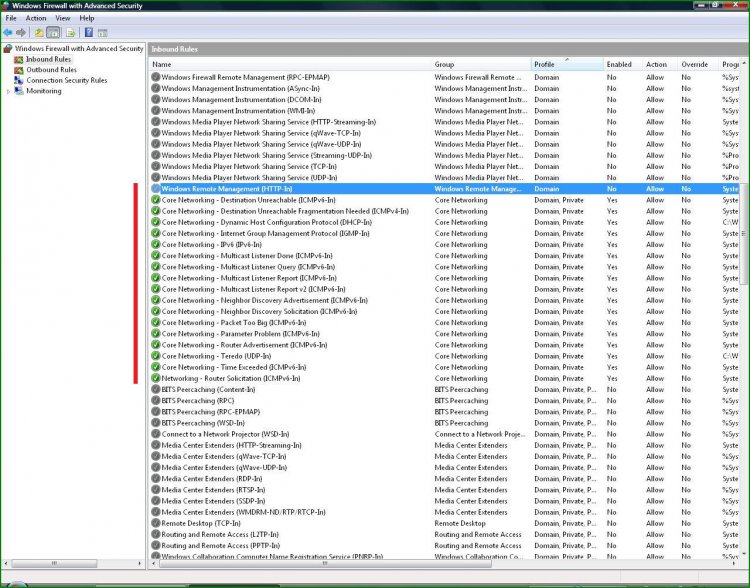Click the rules list vertical scrollbar thumb
The height and width of the screenshot is (588, 750).
[744, 233]
